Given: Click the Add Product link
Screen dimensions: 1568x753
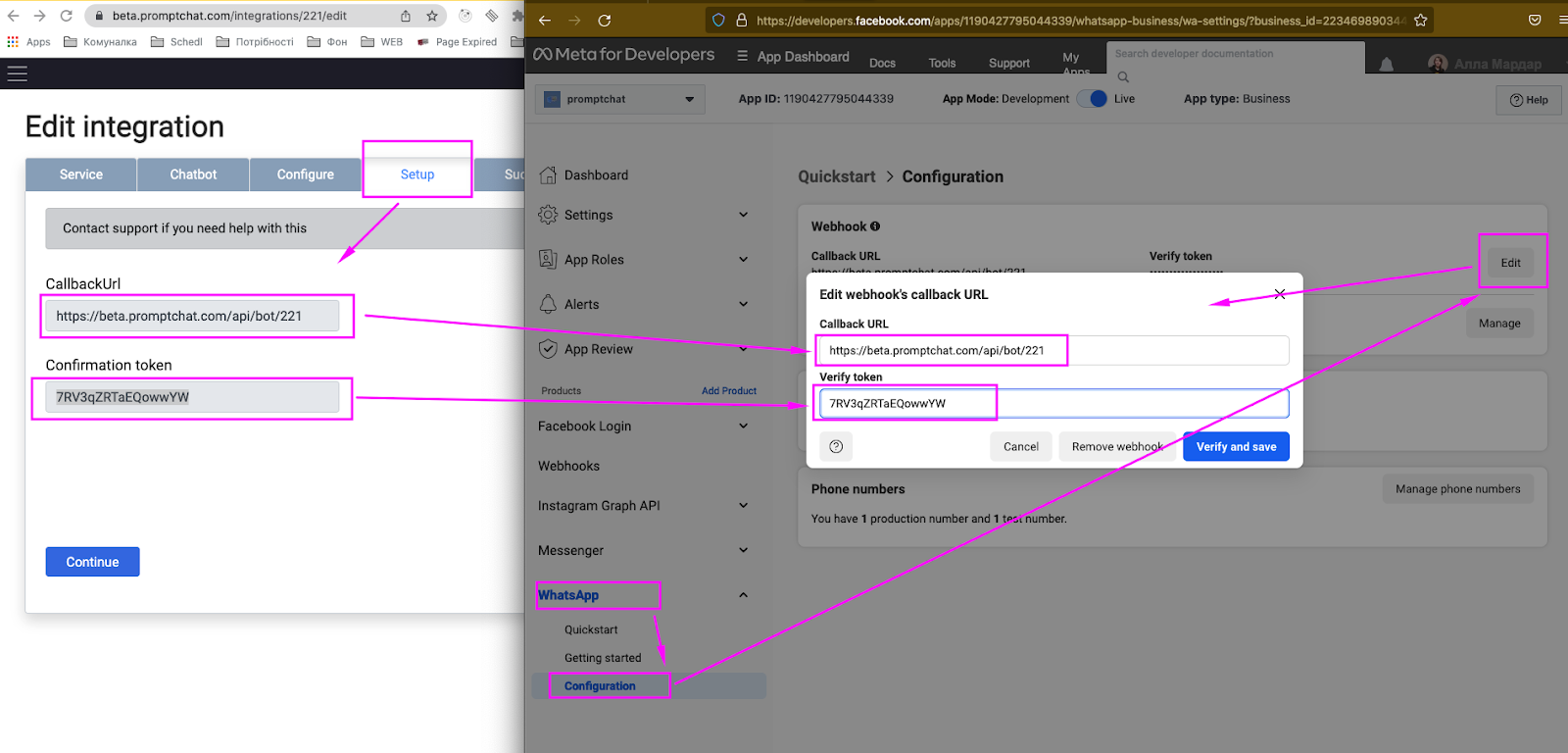Looking at the screenshot, I should [728, 391].
